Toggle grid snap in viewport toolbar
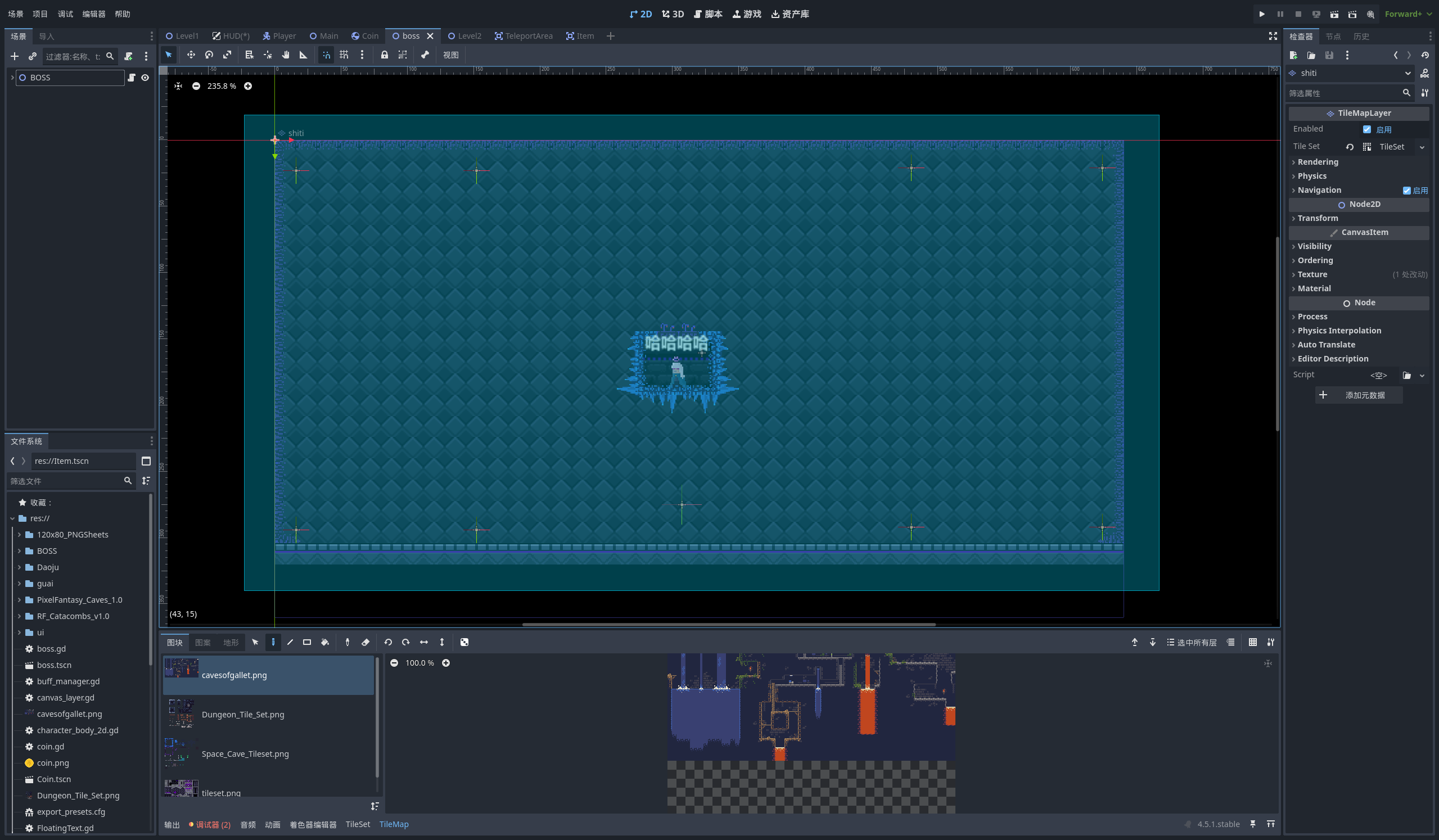Viewport: 1439px width, 840px height. [x=344, y=55]
